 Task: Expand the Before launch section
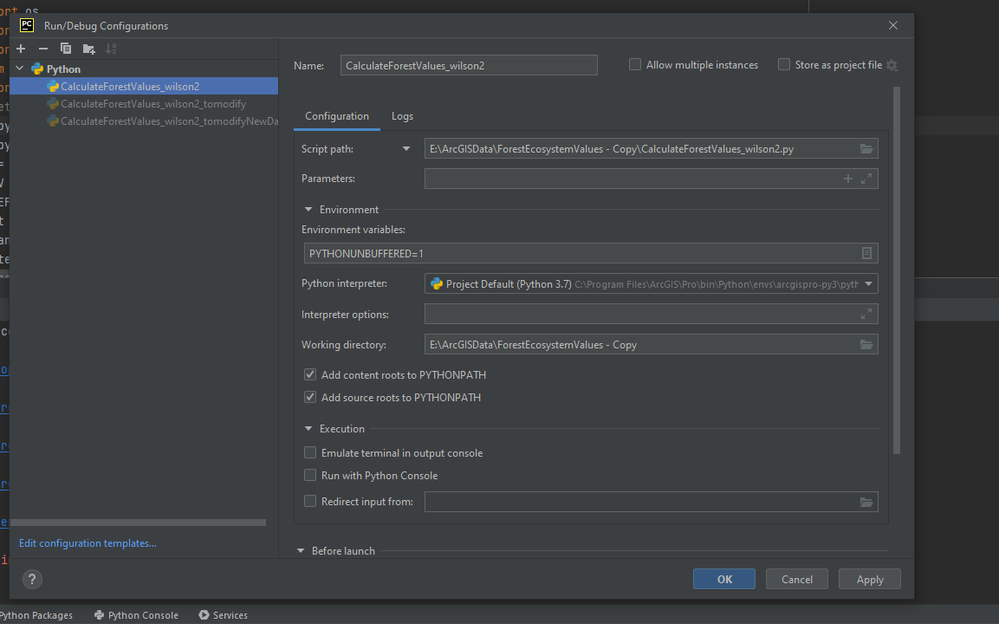click(301, 551)
